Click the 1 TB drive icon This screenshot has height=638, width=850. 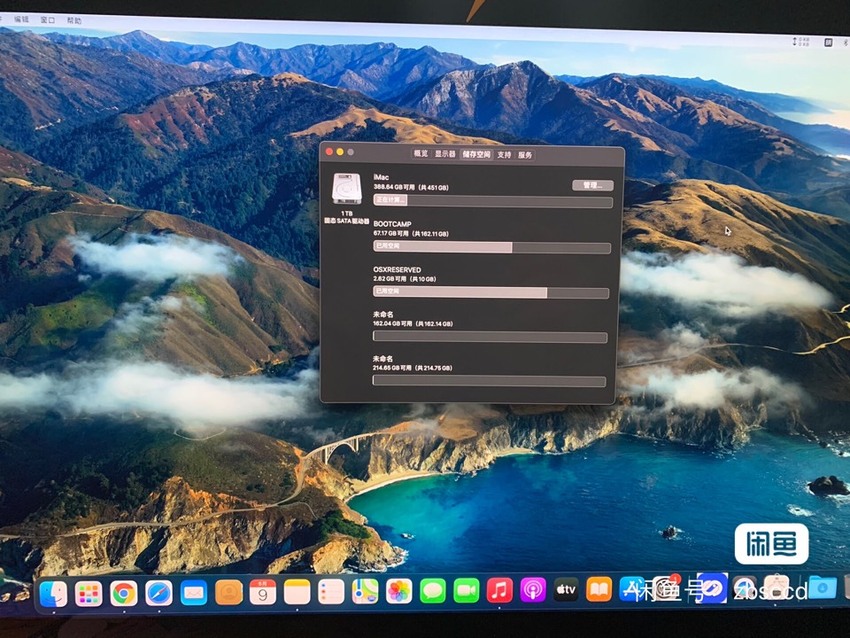346,189
